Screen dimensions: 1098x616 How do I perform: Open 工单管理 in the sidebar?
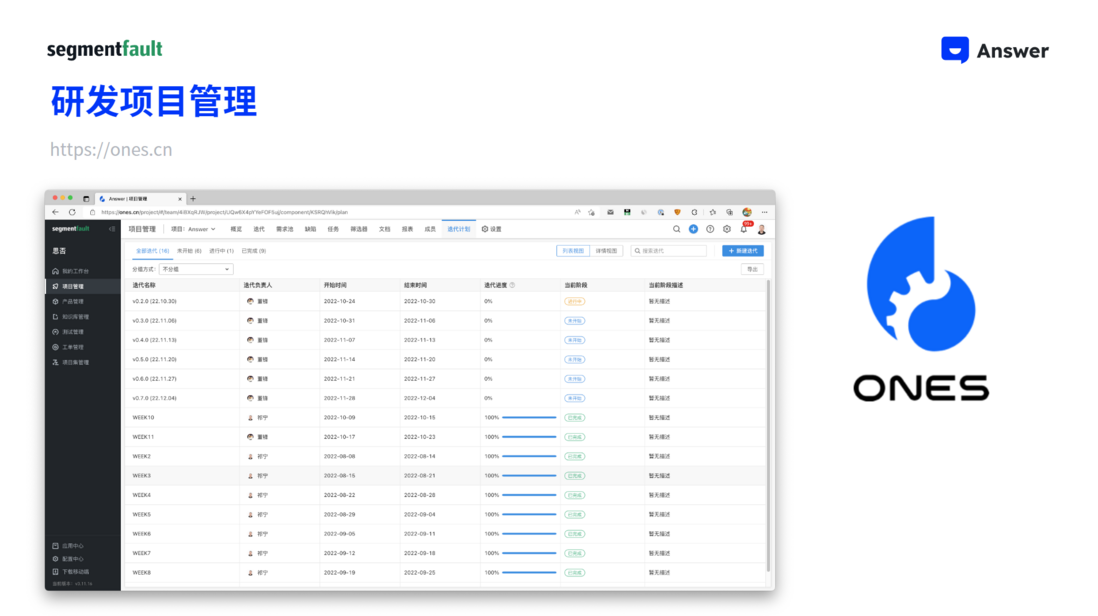[68, 347]
